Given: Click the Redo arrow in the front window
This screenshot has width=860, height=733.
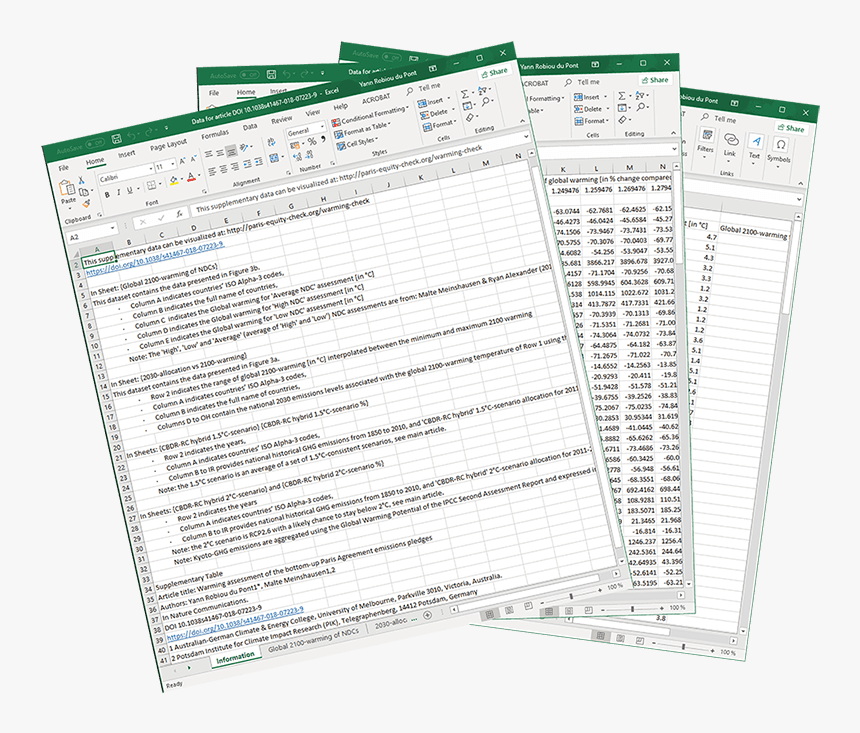Looking at the screenshot, I should pos(150,131).
